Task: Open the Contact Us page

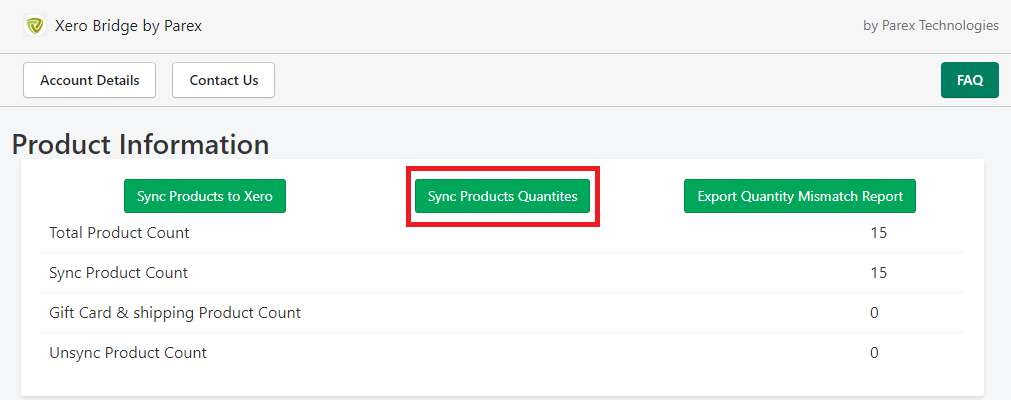Action: (224, 80)
